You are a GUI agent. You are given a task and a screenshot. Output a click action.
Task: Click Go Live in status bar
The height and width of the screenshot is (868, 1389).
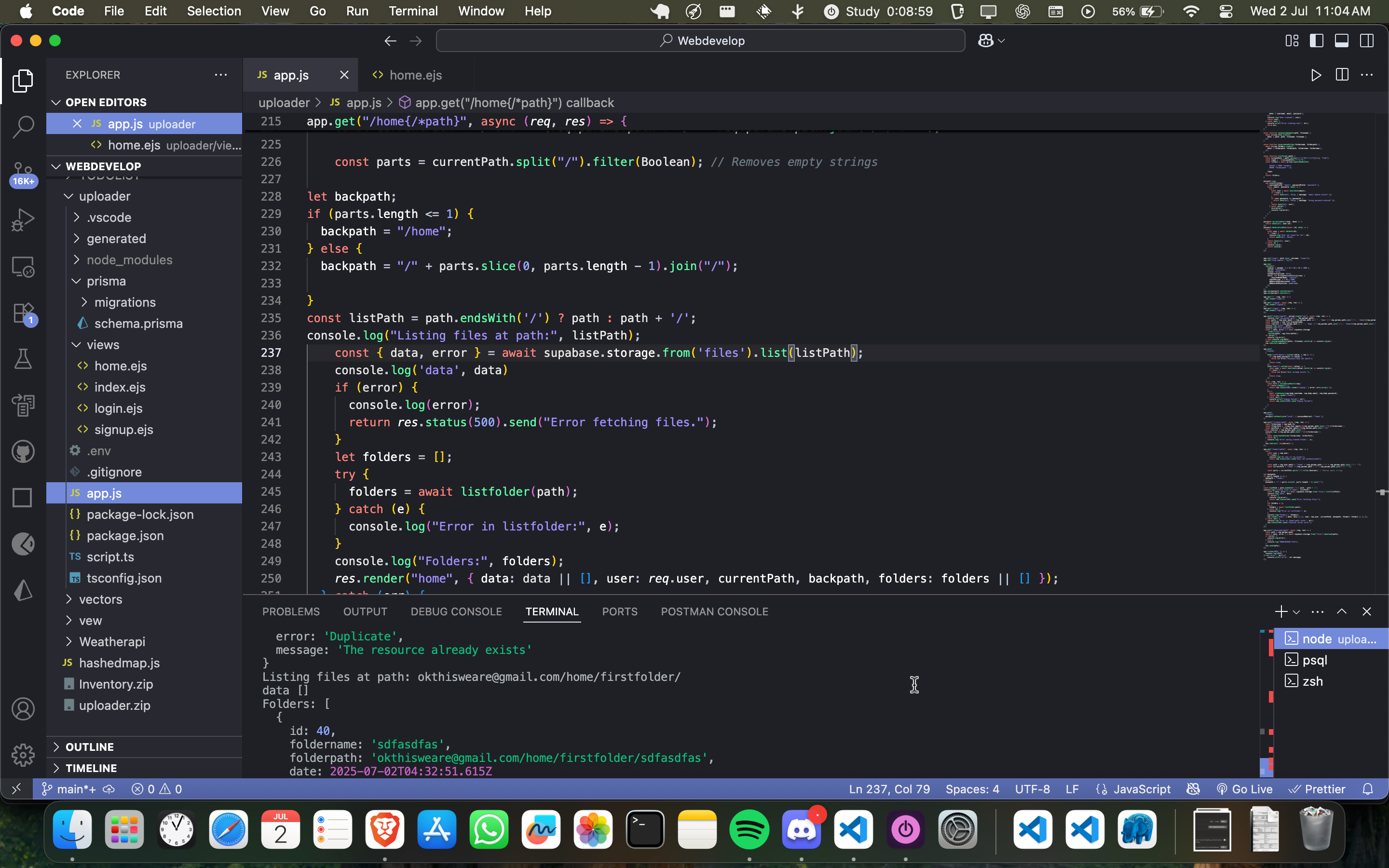coord(1245,789)
